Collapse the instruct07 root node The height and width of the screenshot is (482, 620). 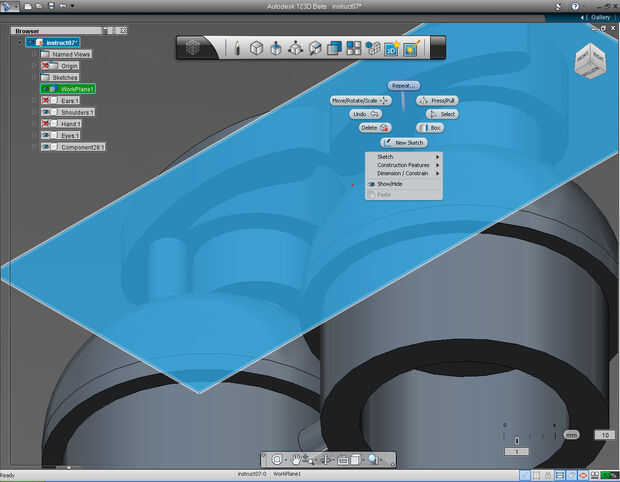pyautogui.click(x=19, y=42)
